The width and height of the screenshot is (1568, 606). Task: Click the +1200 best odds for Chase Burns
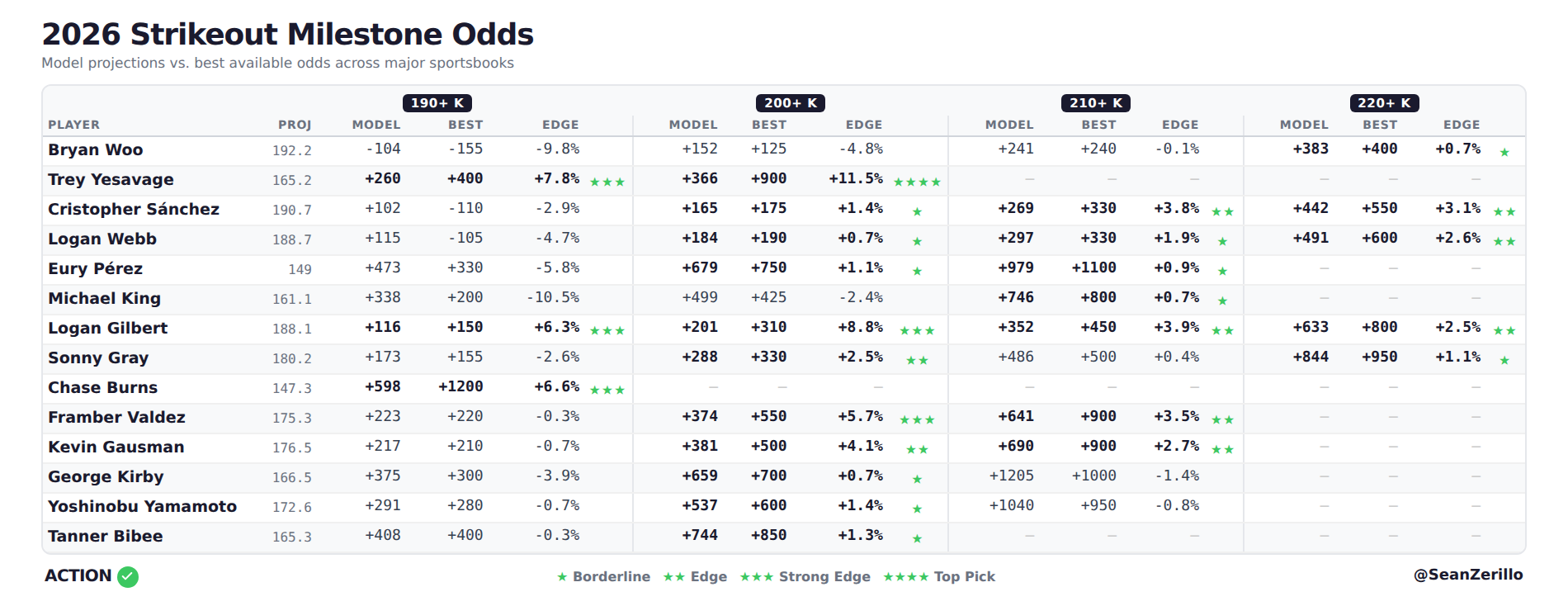click(x=460, y=386)
